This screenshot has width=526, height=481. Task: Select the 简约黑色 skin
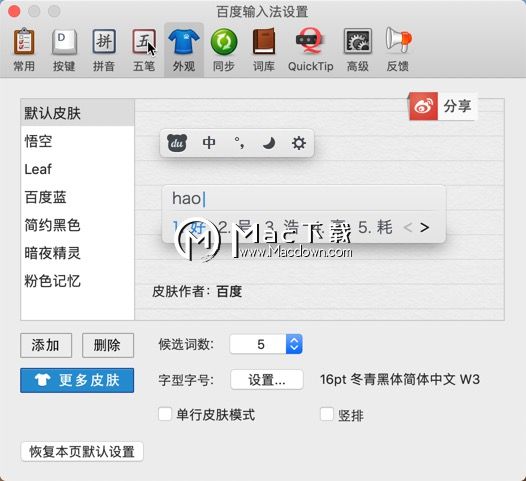[x=77, y=225]
